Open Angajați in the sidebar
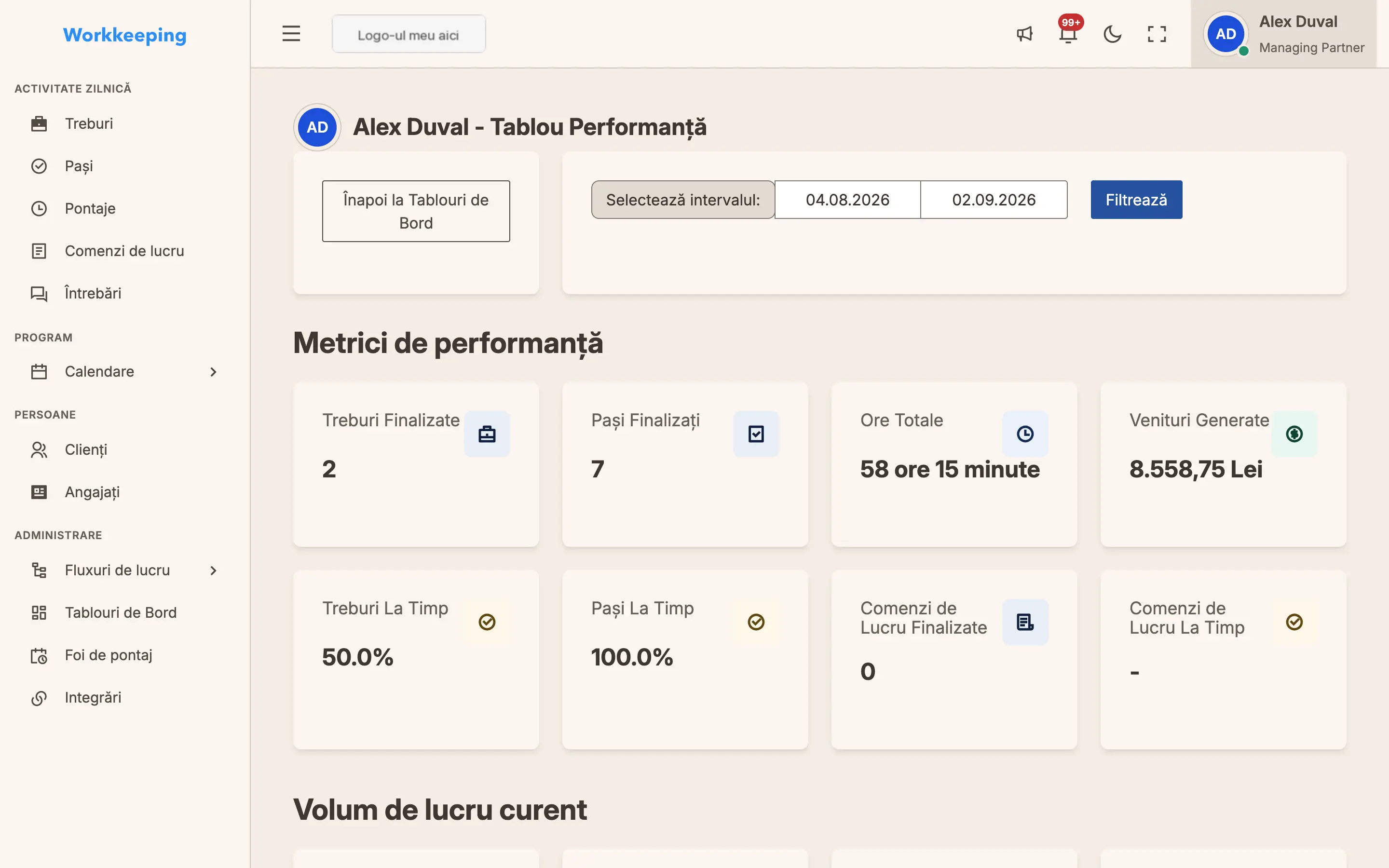The image size is (1389, 868). [124, 492]
